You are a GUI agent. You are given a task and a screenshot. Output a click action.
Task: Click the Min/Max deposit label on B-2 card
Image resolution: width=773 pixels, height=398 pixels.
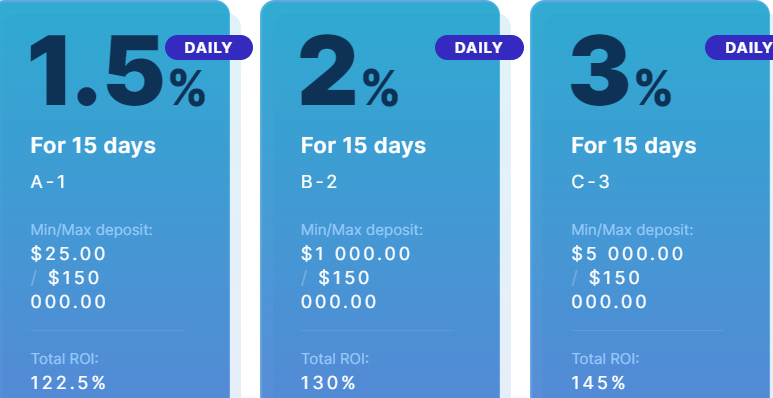point(362,230)
